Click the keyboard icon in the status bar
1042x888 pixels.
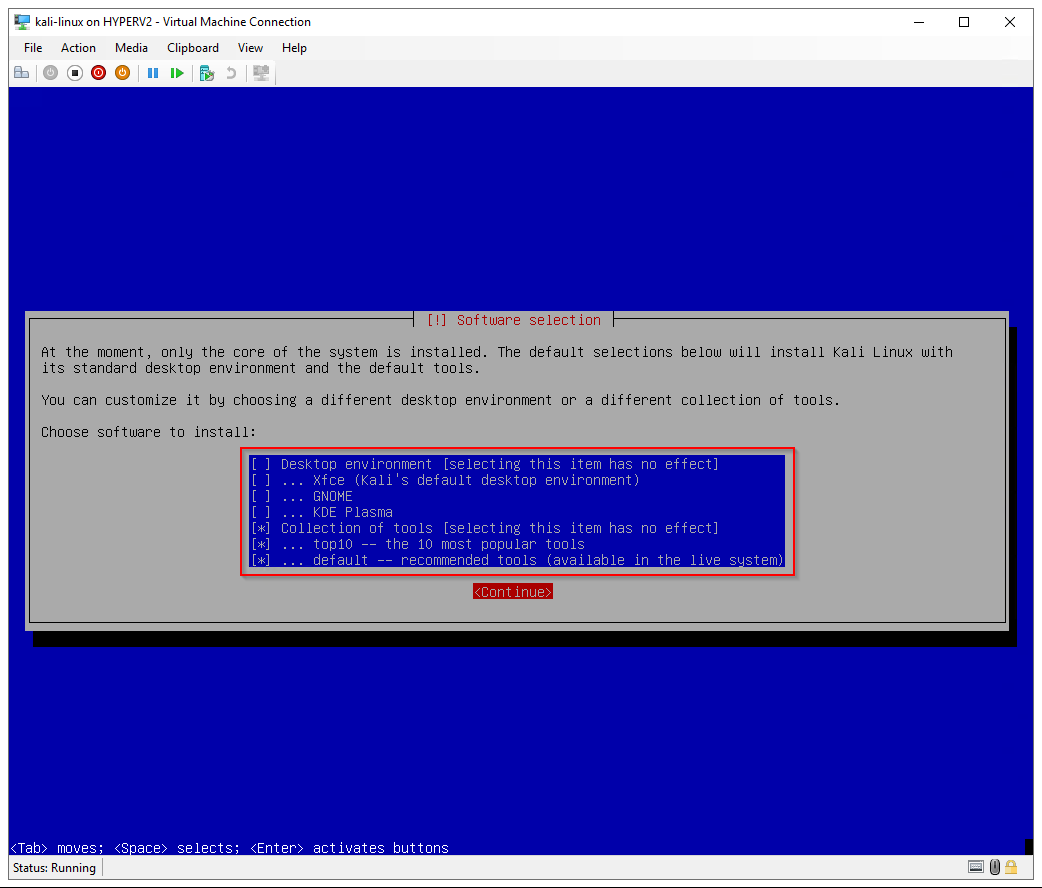(975, 867)
